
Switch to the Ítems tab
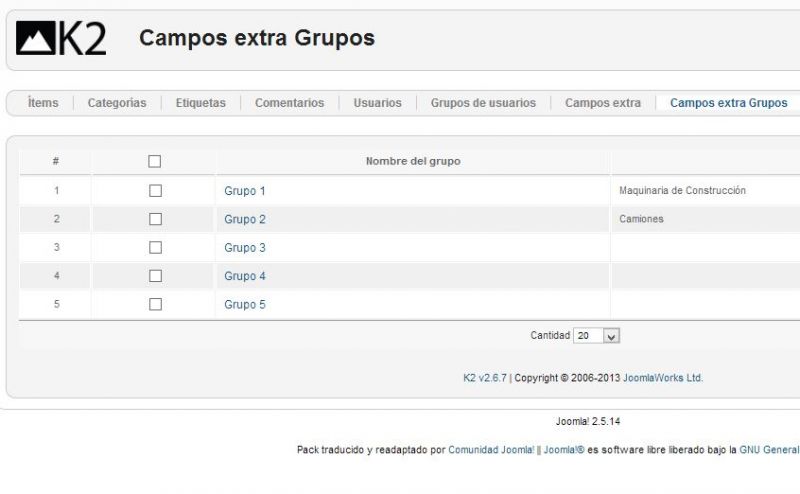43,103
